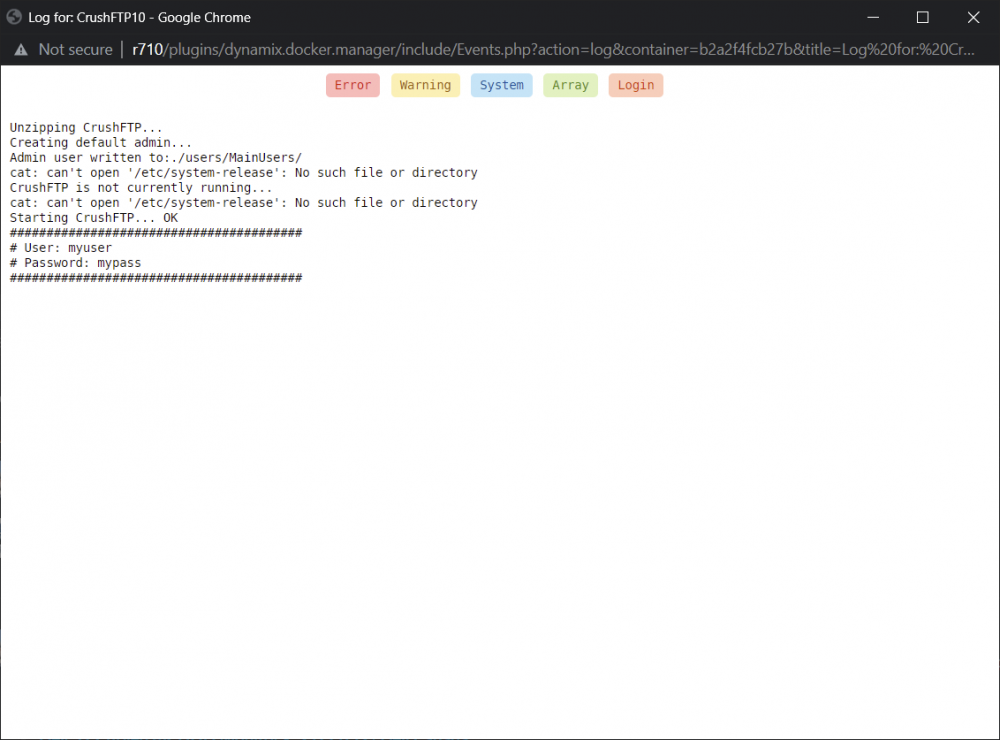This screenshot has width=1000, height=740.
Task: Click the 'Admin user written to' log line
Action: (156, 158)
